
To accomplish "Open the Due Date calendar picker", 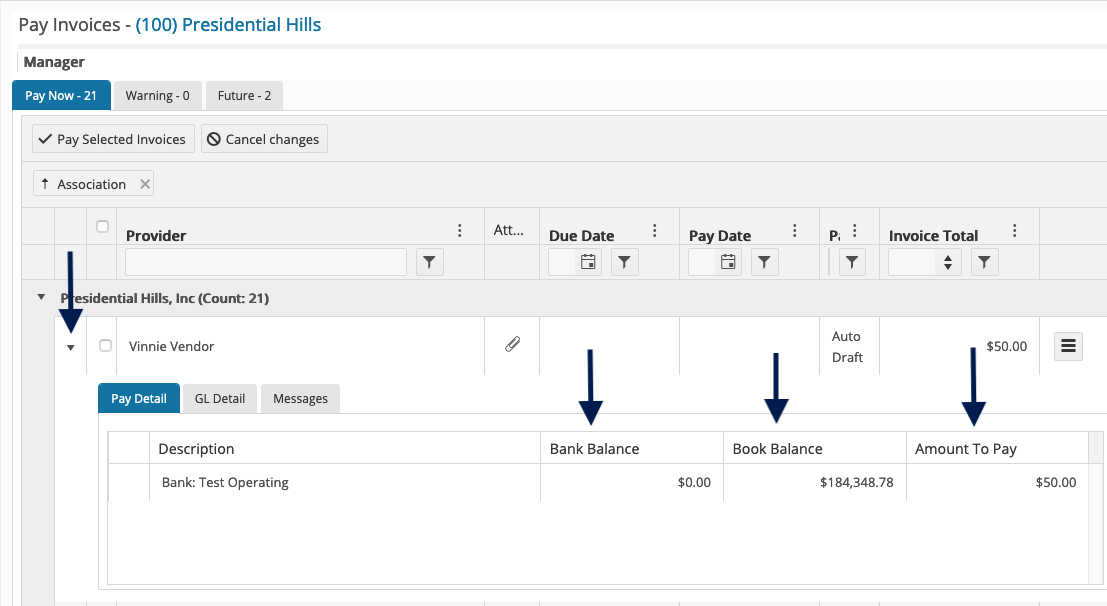I will (x=588, y=262).
